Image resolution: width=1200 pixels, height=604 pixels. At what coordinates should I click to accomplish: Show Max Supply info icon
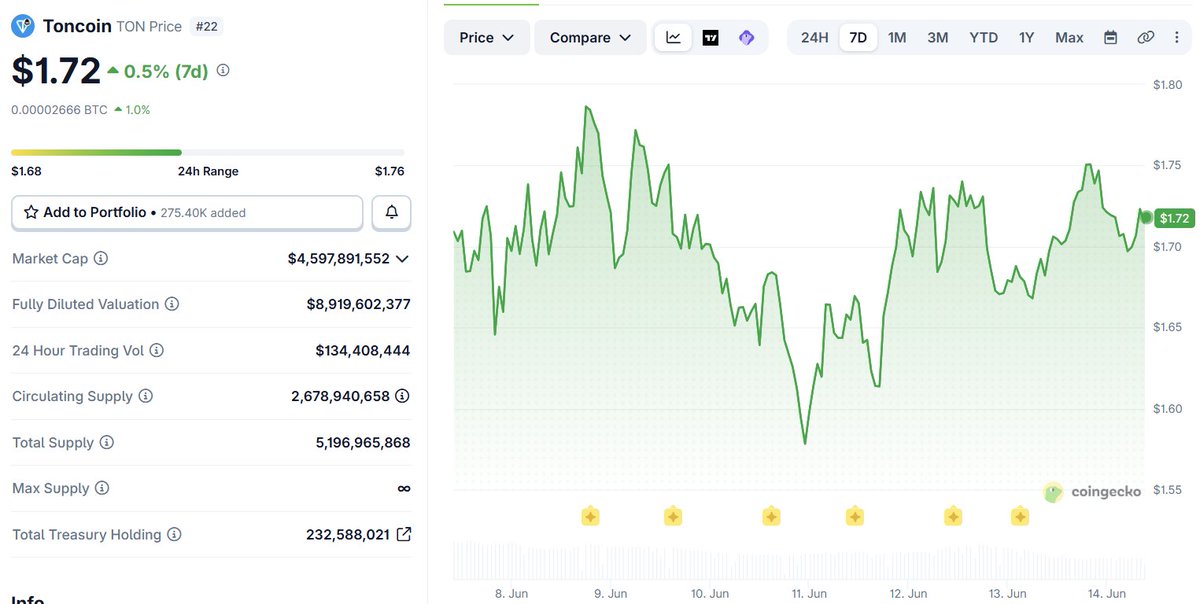(x=101, y=488)
